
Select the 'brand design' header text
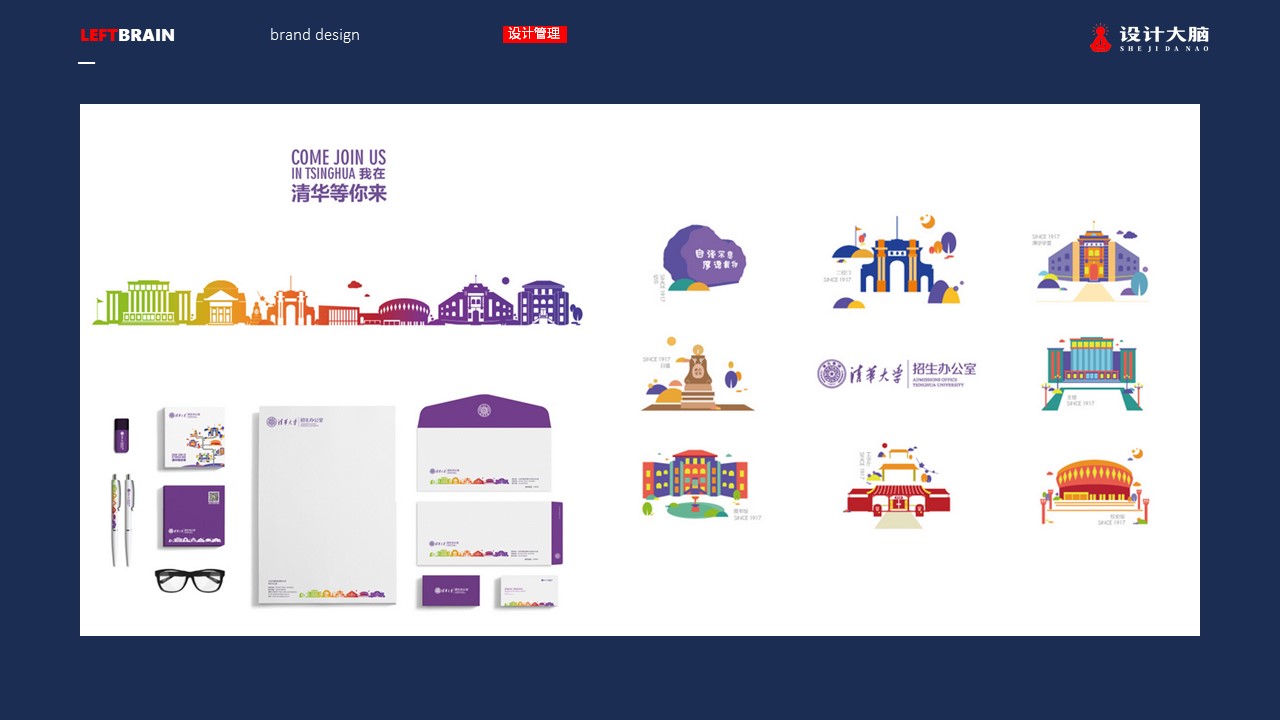[315, 35]
